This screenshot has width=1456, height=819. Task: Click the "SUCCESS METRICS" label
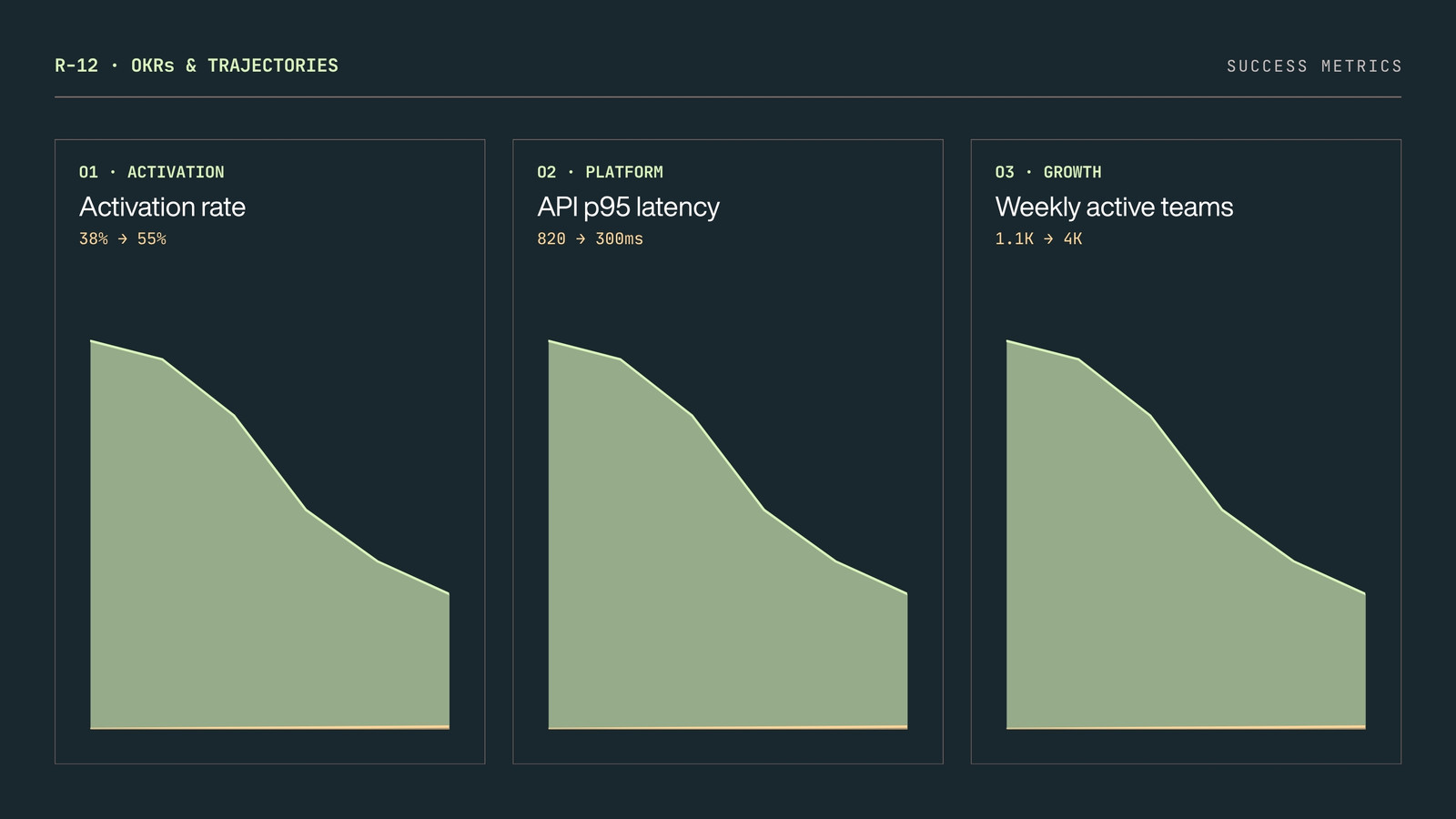point(1314,66)
